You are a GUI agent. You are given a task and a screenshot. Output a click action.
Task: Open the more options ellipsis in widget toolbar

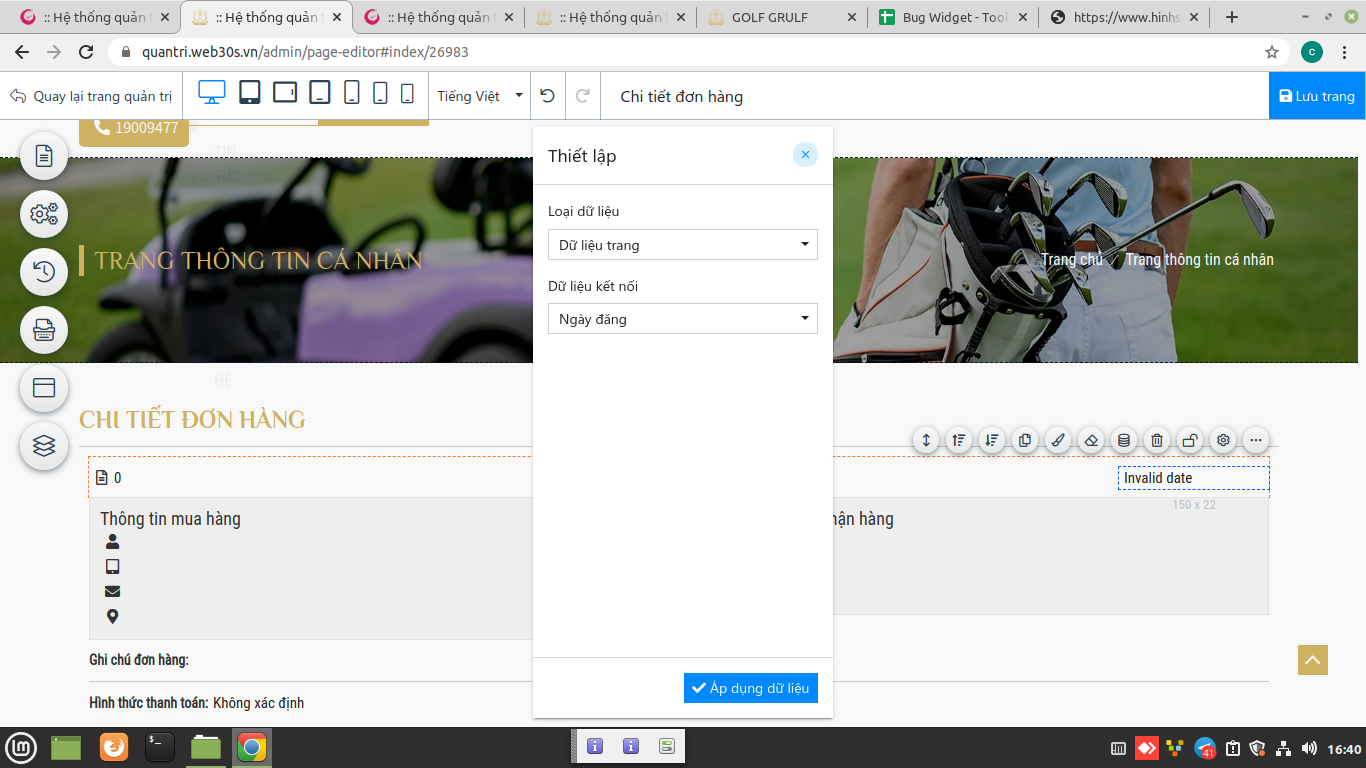pyautogui.click(x=1255, y=440)
